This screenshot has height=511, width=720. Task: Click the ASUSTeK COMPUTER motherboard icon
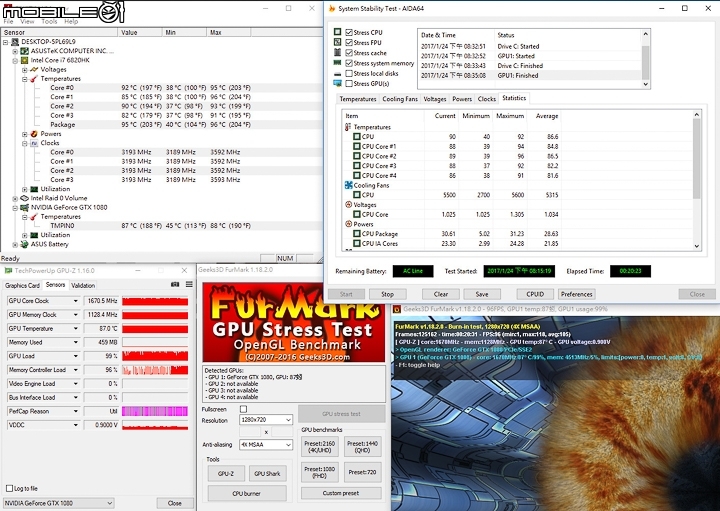[x=25, y=51]
